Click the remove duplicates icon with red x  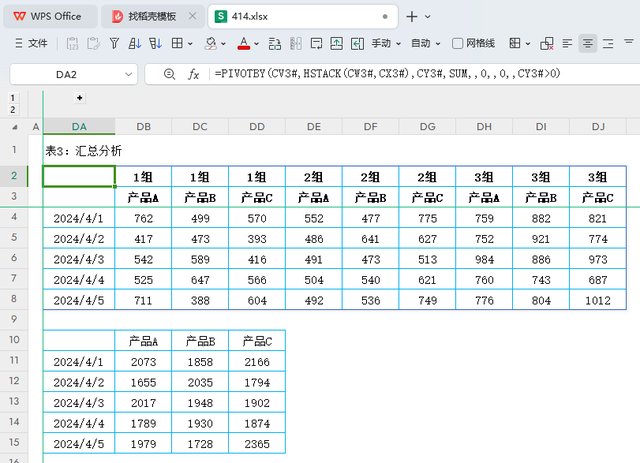547,43
